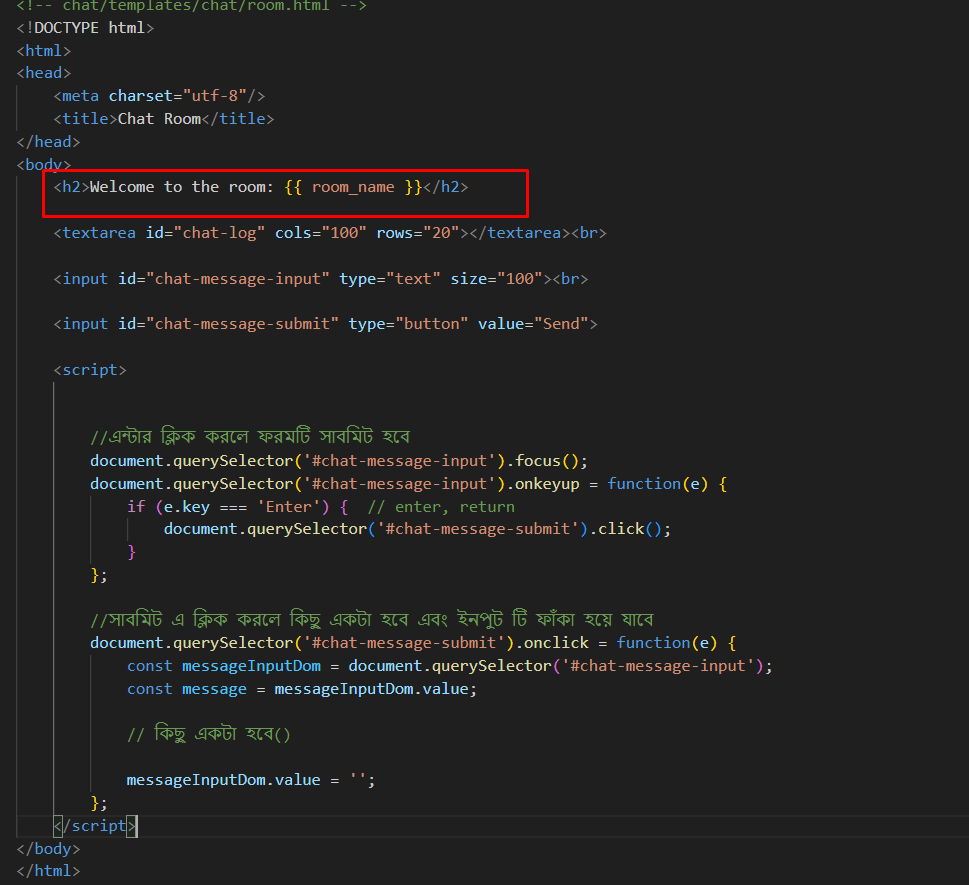The width and height of the screenshot is (969, 885).
Task: Click the 'Enter' string in if condition
Action: click(288, 507)
